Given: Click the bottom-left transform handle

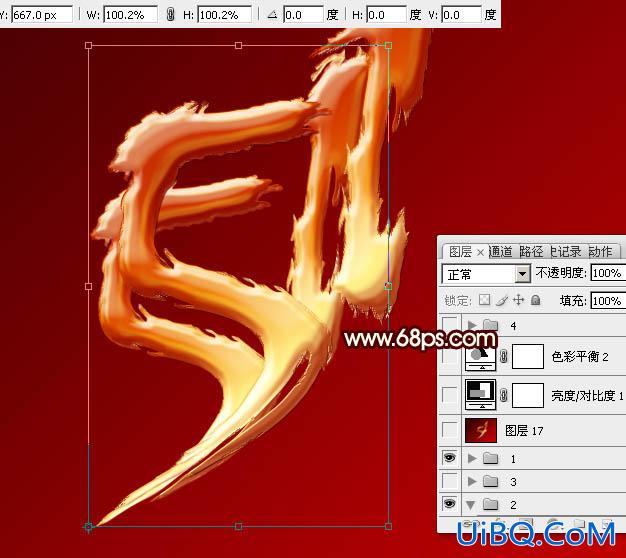Looking at the screenshot, I should pyautogui.click(x=89, y=527).
